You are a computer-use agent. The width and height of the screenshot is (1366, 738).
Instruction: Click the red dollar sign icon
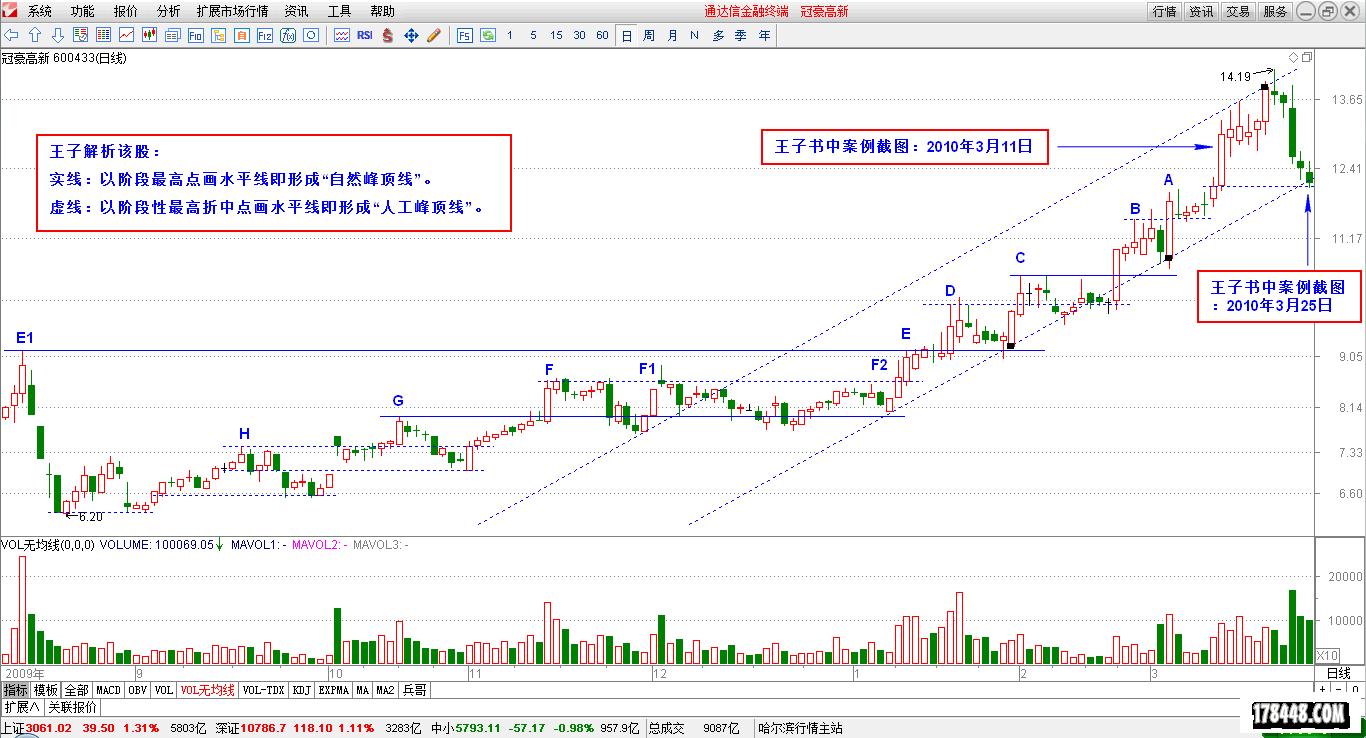click(388, 35)
